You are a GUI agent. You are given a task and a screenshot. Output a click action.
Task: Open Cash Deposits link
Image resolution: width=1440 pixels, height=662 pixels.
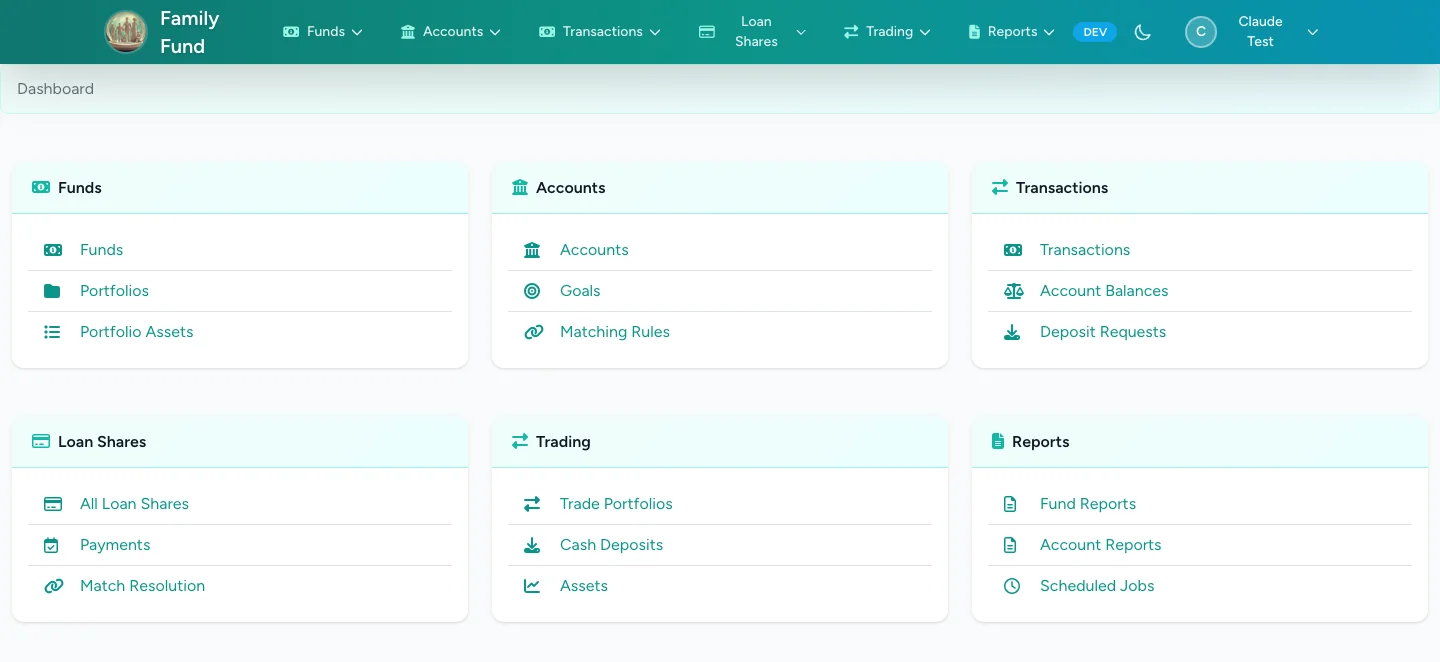click(x=612, y=545)
